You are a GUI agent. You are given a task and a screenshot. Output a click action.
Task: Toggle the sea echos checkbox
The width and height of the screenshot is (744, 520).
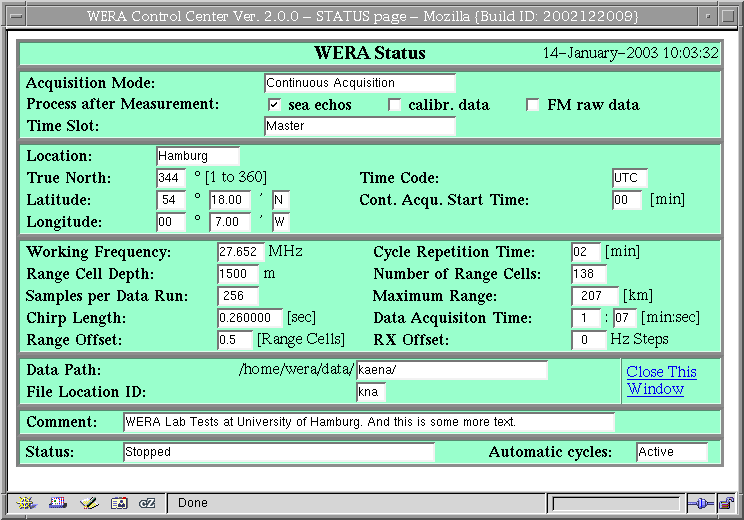coord(274,104)
